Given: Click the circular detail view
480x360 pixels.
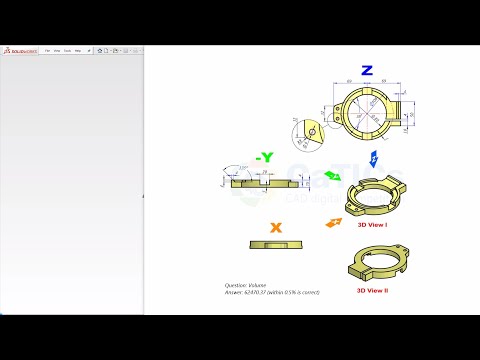Looking at the screenshot, I should tap(308, 135).
